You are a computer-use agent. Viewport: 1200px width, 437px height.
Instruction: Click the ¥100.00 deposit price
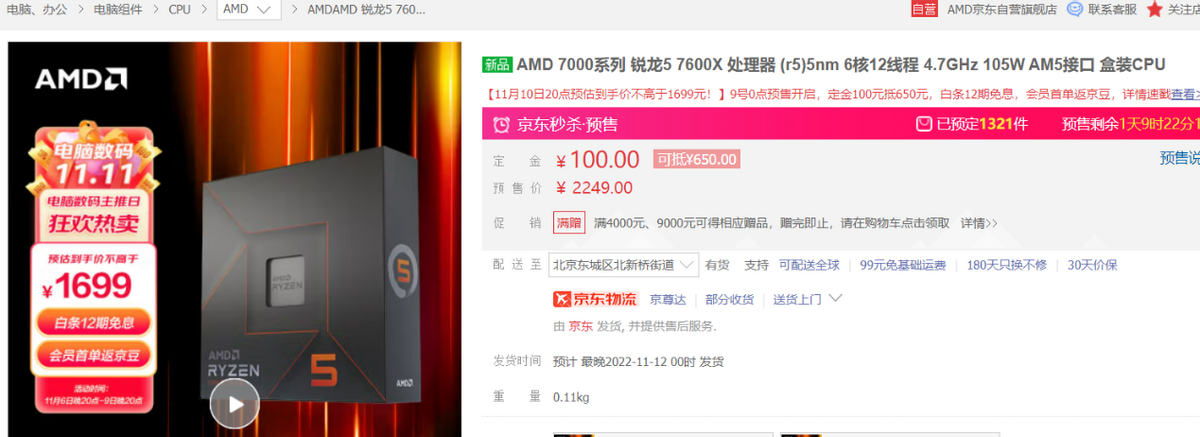597,159
